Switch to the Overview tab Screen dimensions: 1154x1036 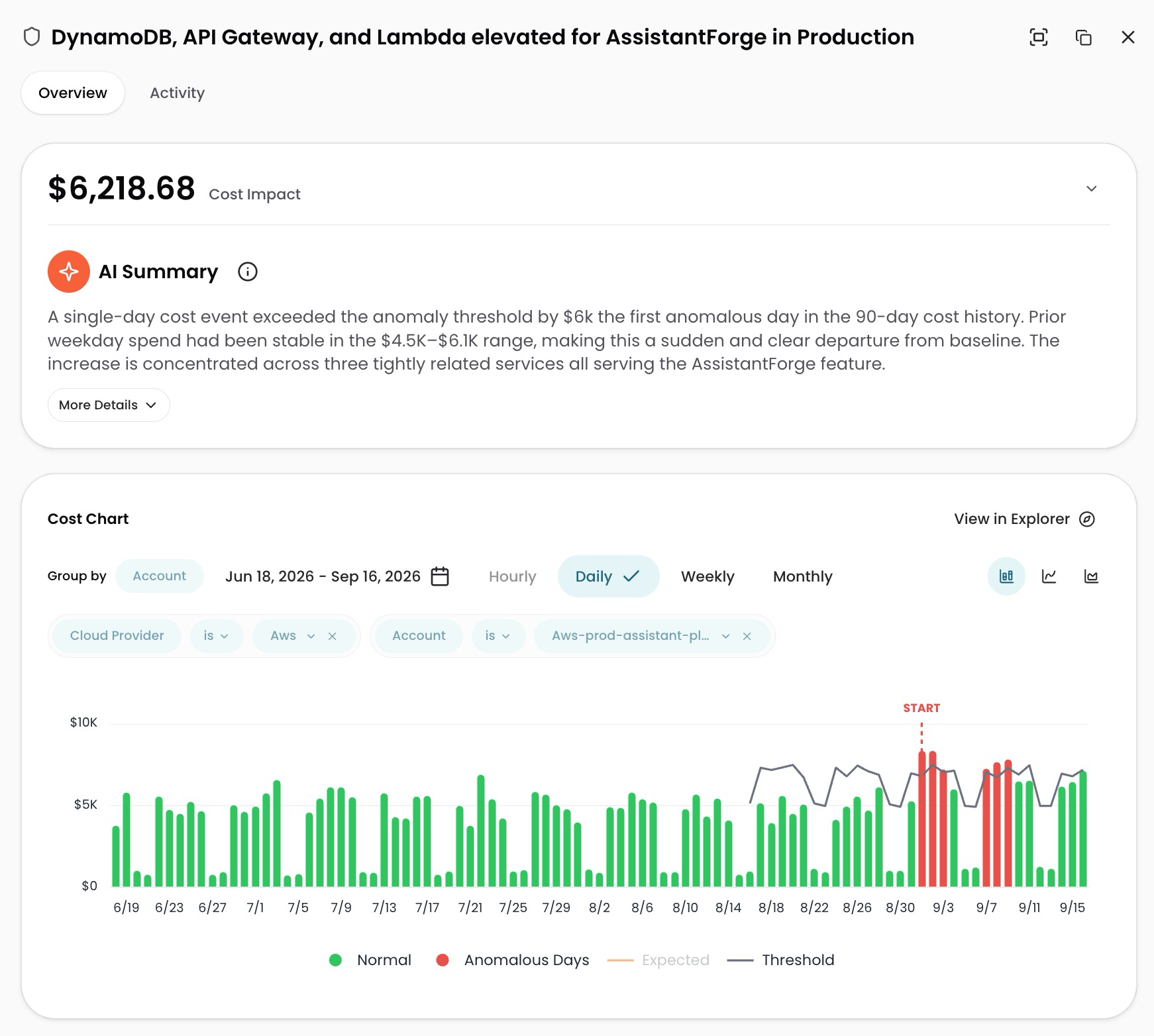click(73, 93)
